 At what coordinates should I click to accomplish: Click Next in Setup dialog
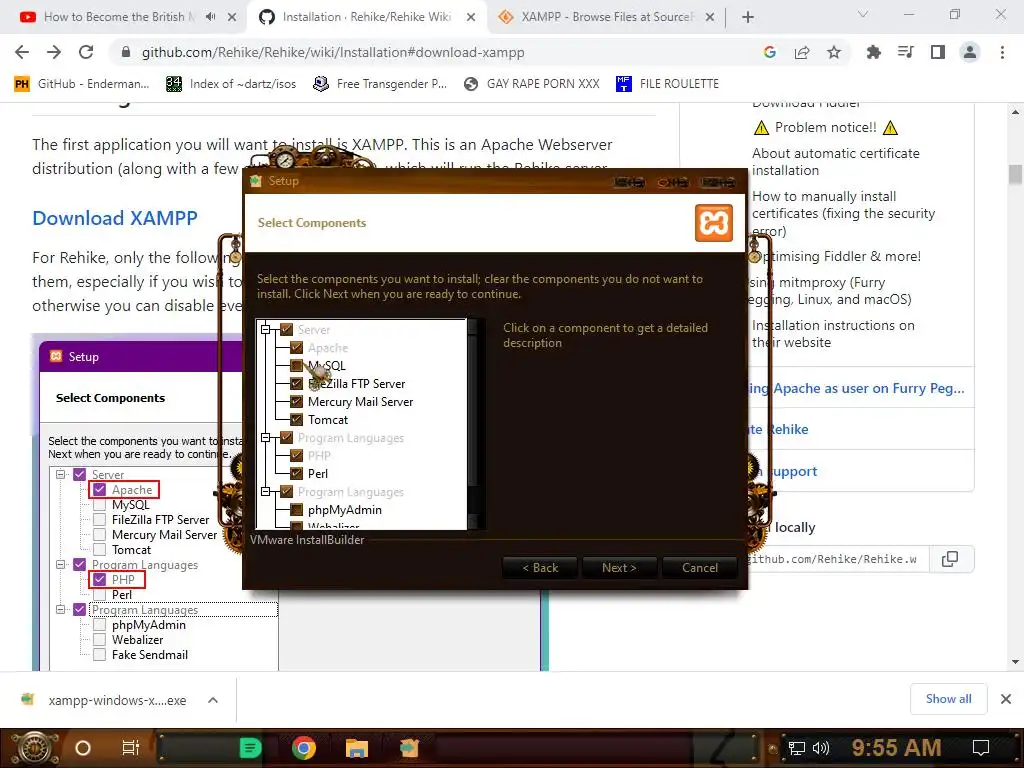(619, 568)
